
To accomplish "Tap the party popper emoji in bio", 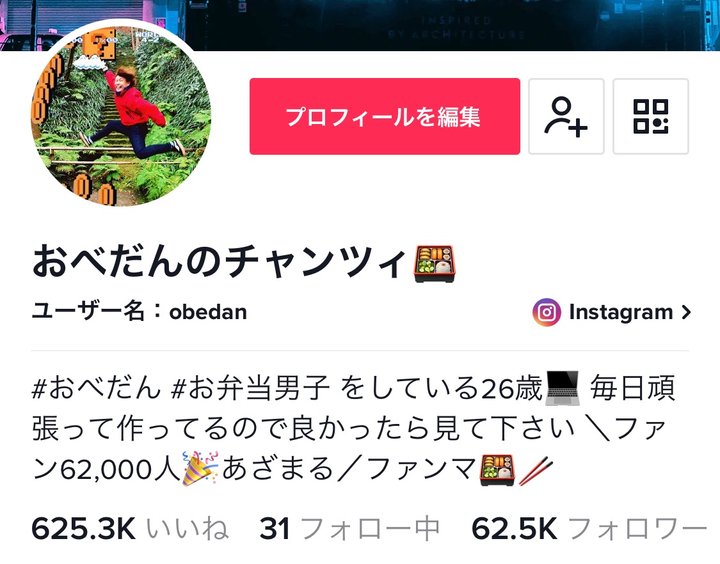I will [200, 468].
